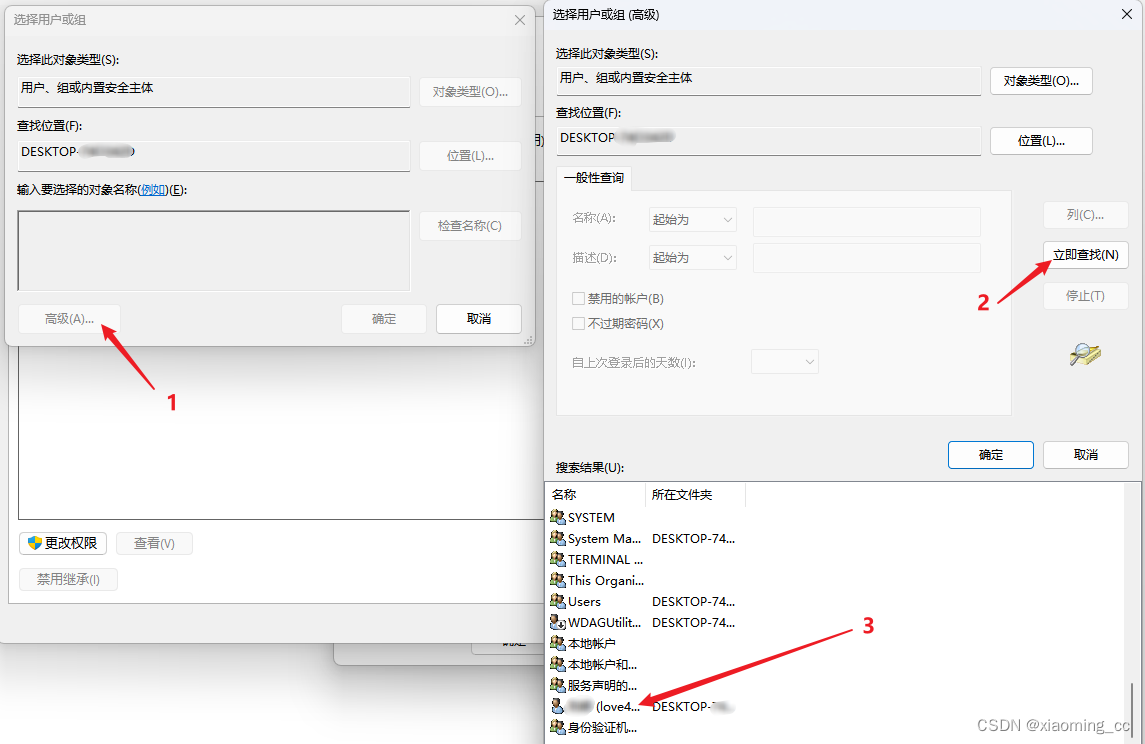The height and width of the screenshot is (744, 1145).
Task: Click the System Ma... group icon
Action: pos(558,539)
